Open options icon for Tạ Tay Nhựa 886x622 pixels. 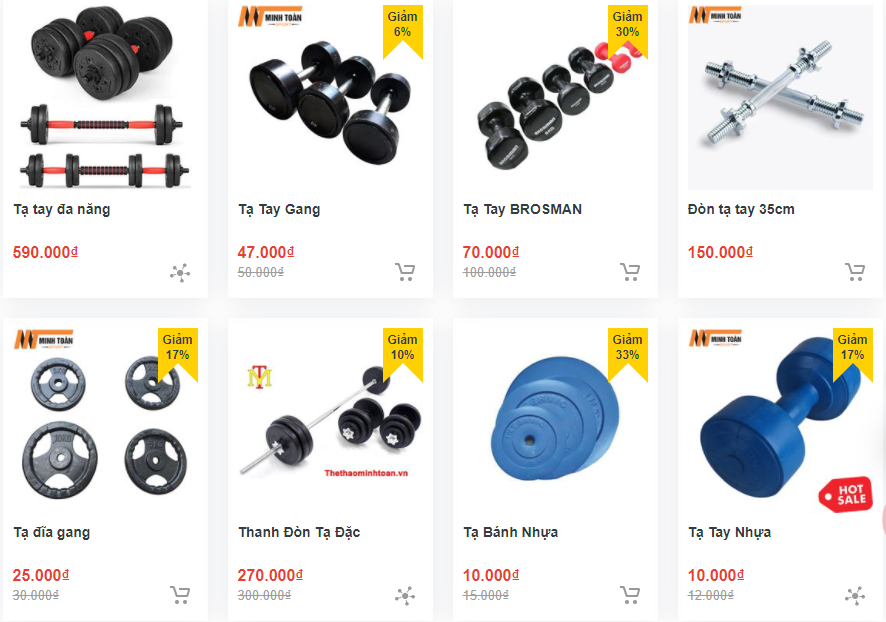click(855, 595)
